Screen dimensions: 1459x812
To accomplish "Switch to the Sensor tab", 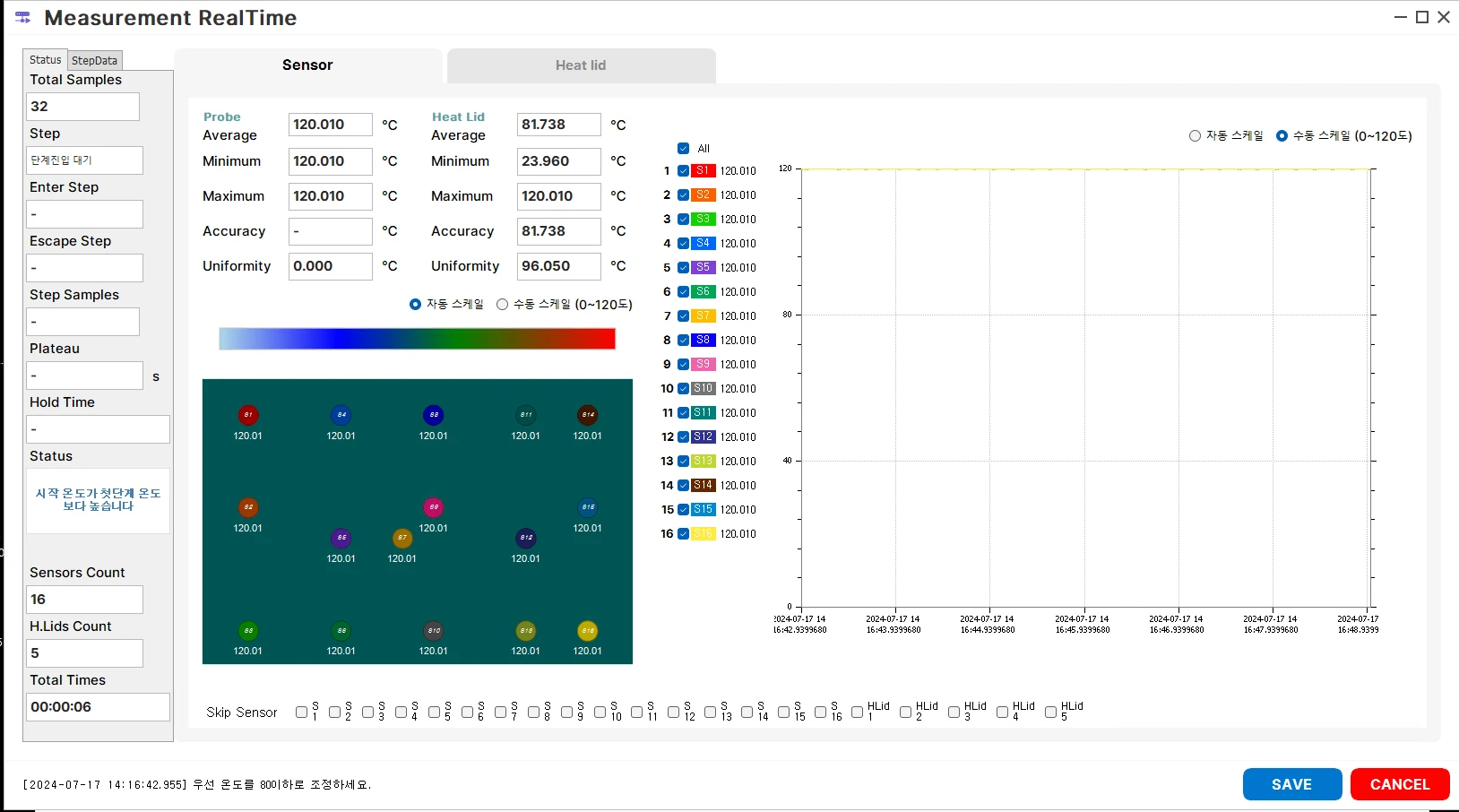I will click(307, 65).
